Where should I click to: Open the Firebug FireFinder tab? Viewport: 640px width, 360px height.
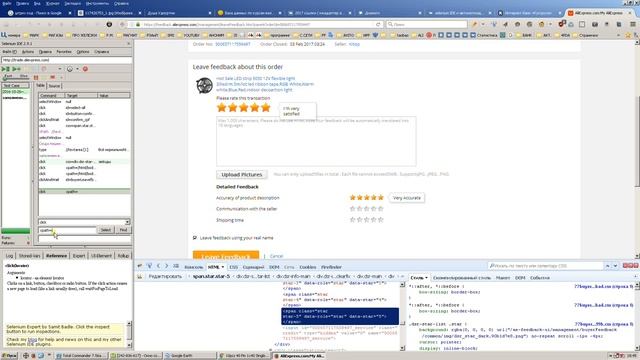point(331,267)
